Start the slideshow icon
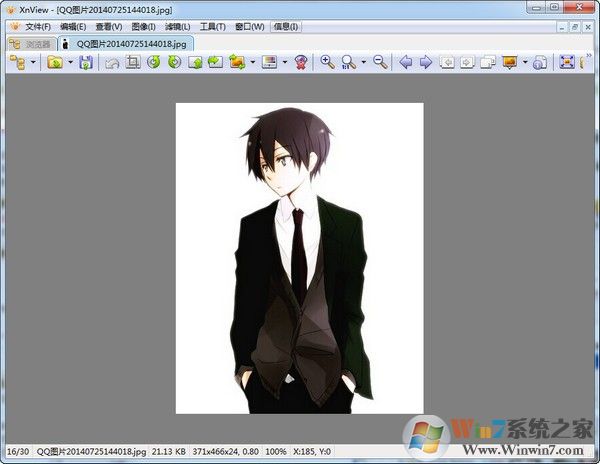600x464 pixels. pyautogui.click(x=510, y=62)
